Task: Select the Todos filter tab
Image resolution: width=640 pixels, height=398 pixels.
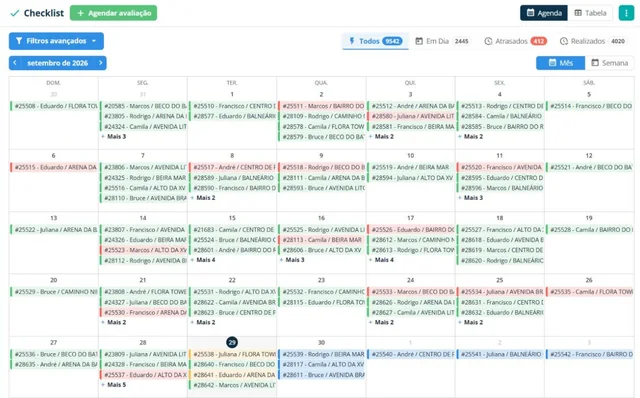Action: pyautogui.click(x=376, y=41)
